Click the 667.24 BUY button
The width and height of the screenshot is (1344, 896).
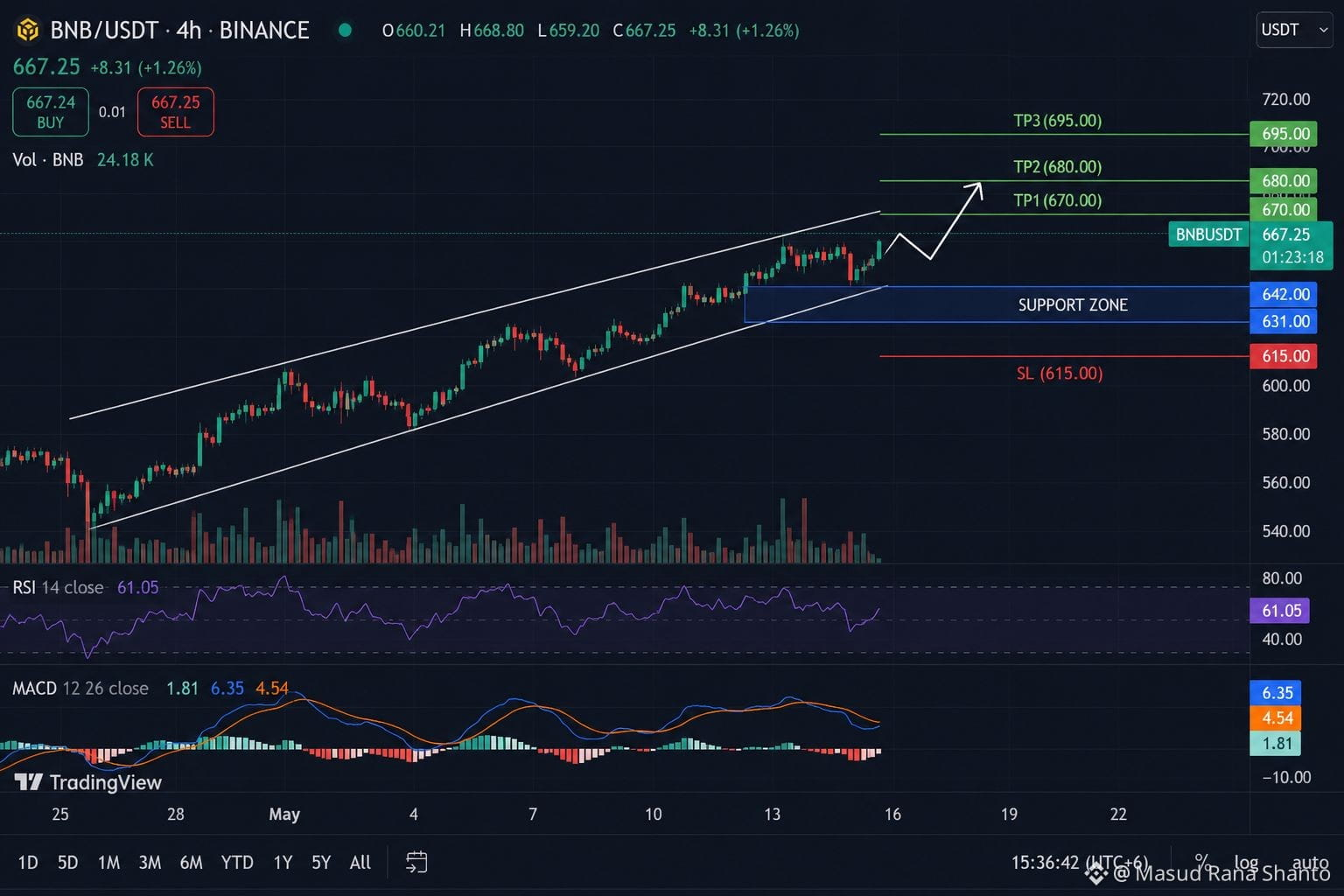point(51,112)
